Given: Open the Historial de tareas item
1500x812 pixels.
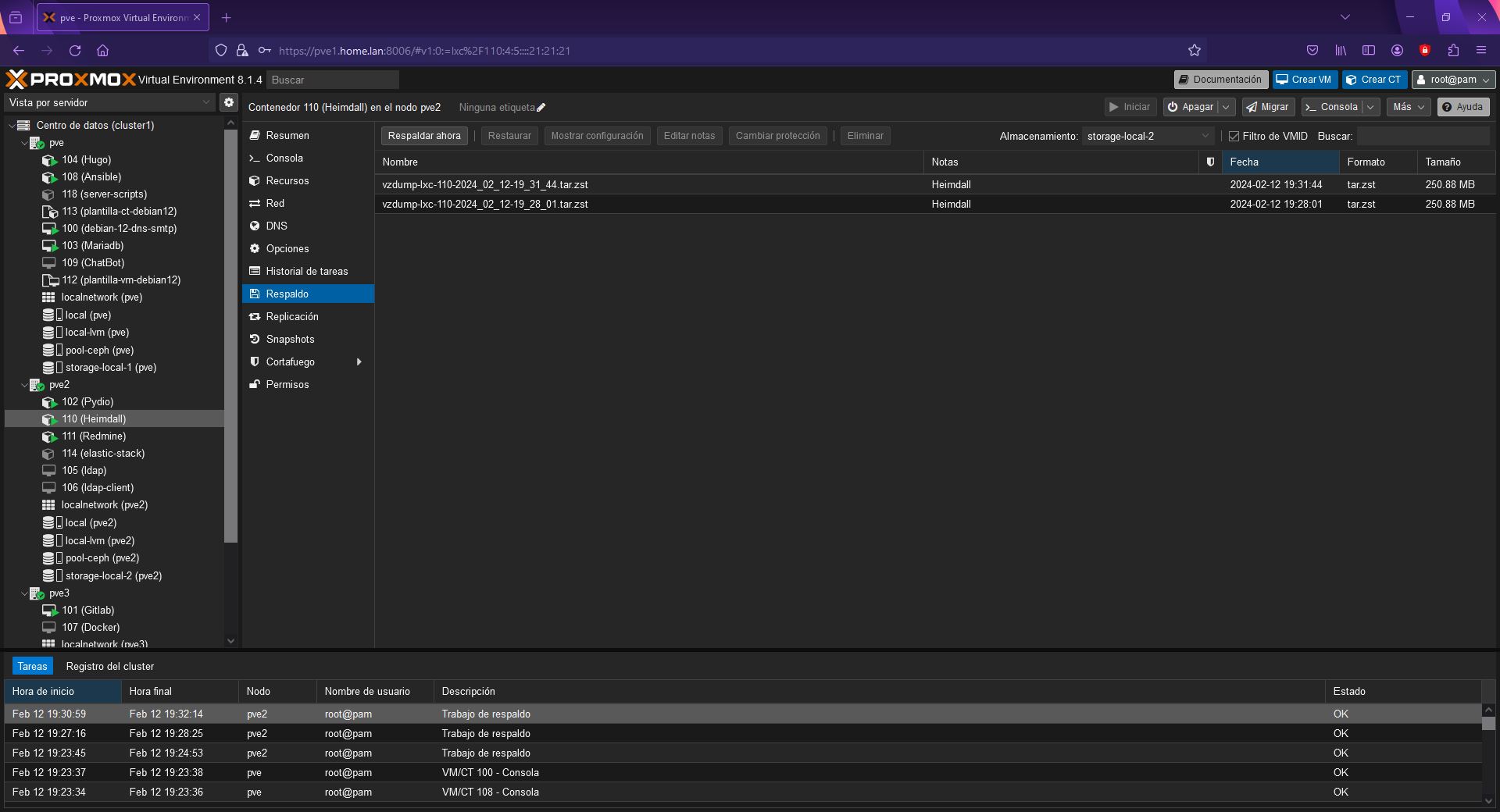Looking at the screenshot, I should point(308,271).
